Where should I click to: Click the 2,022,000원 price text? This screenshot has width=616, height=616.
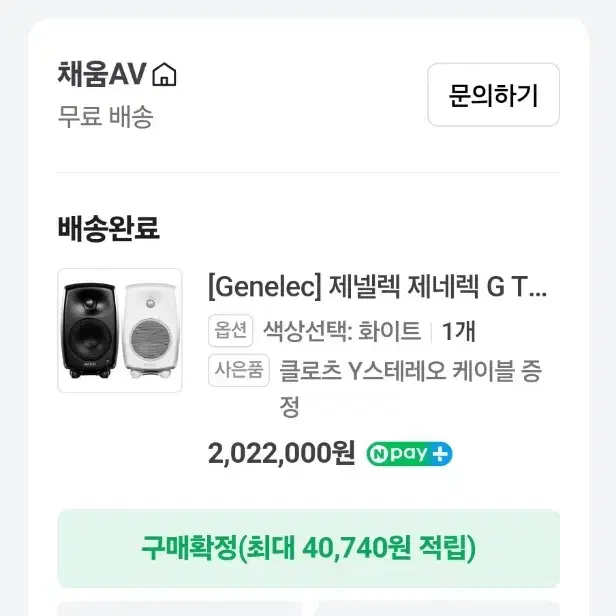point(281,453)
